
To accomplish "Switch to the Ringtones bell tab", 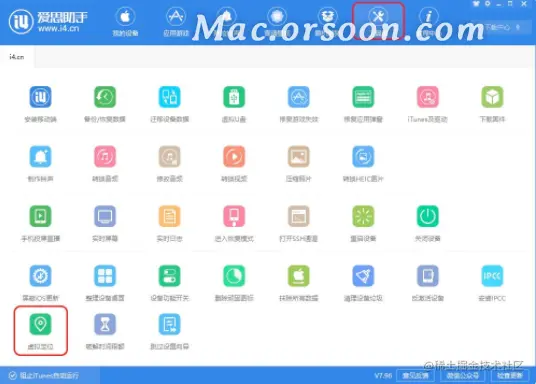I will click(x=226, y=22).
